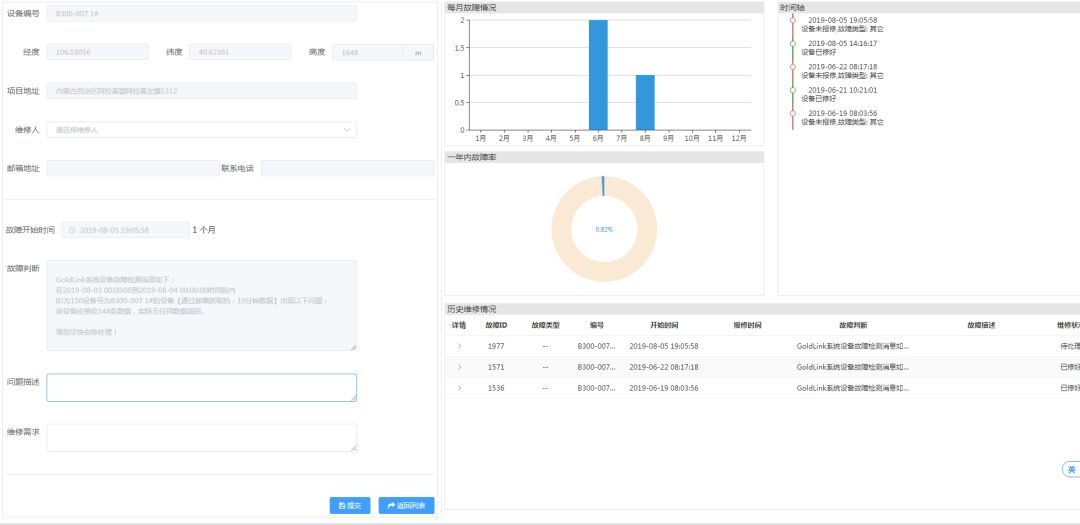The width and height of the screenshot is (1080, 525).
Task: Expand detail row for fault ID 1536
Action: pyautogui.click(x=459, y=388)
